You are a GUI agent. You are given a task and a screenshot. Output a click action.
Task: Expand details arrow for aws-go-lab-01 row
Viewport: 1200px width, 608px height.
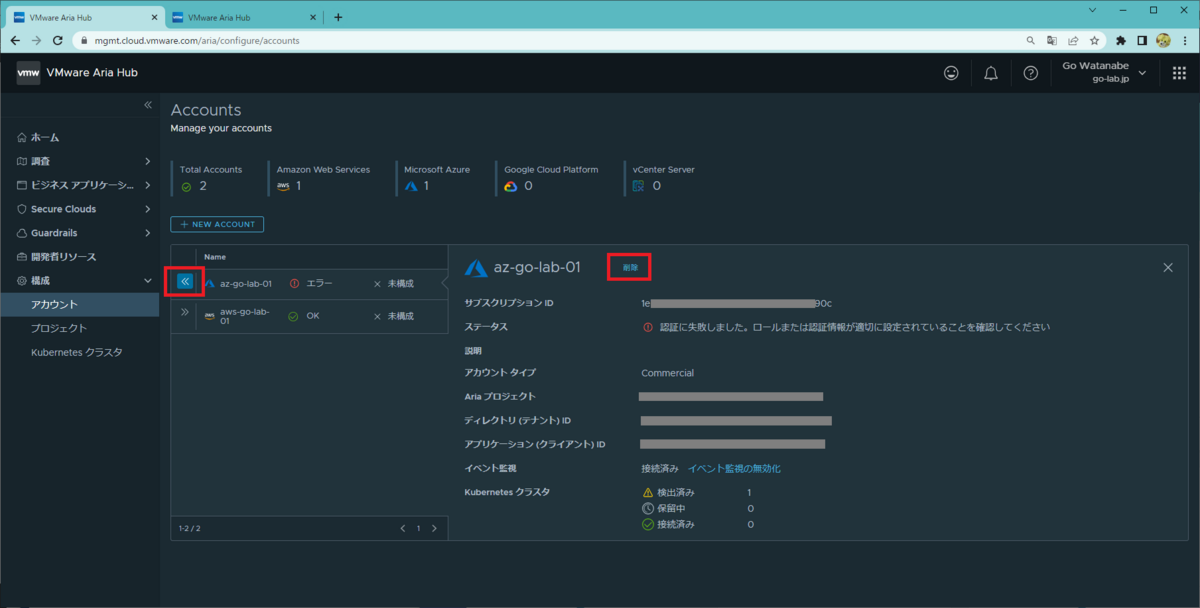[185, 313]
